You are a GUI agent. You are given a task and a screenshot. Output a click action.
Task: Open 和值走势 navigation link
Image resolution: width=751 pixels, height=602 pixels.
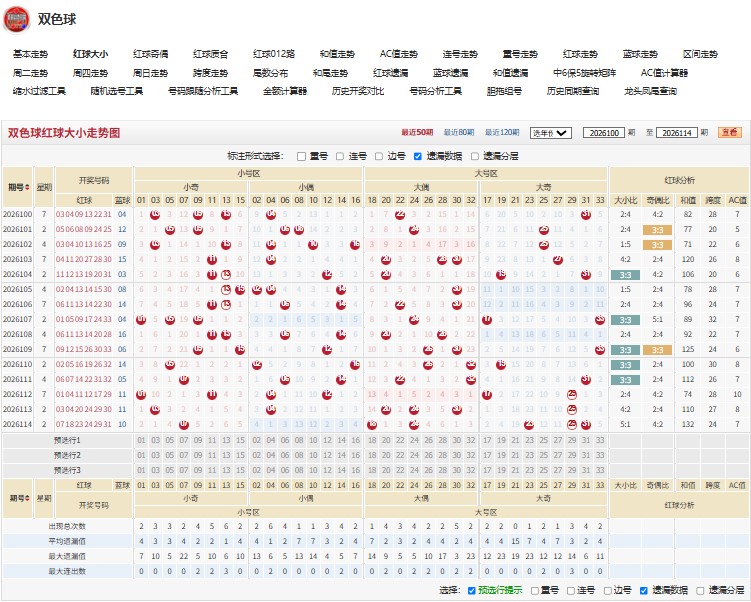pyautogui.click(x=338, y=54)
